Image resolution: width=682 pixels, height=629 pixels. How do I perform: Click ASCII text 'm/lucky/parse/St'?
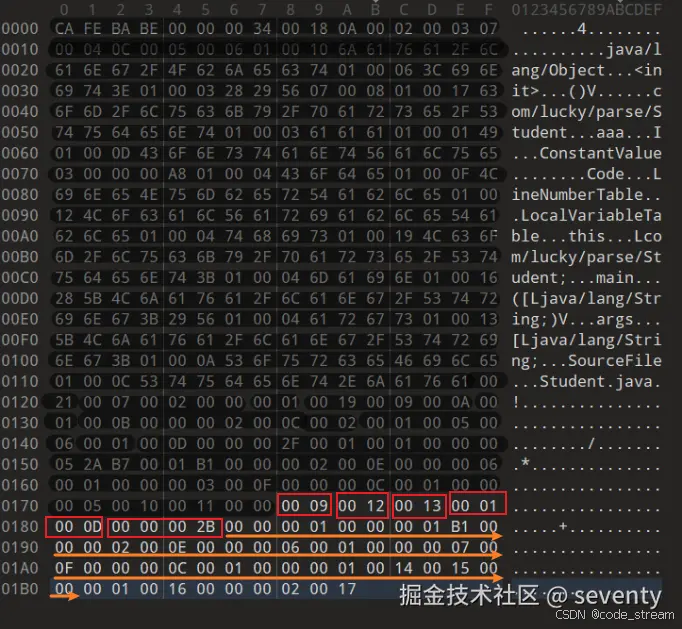click(586, 257)
